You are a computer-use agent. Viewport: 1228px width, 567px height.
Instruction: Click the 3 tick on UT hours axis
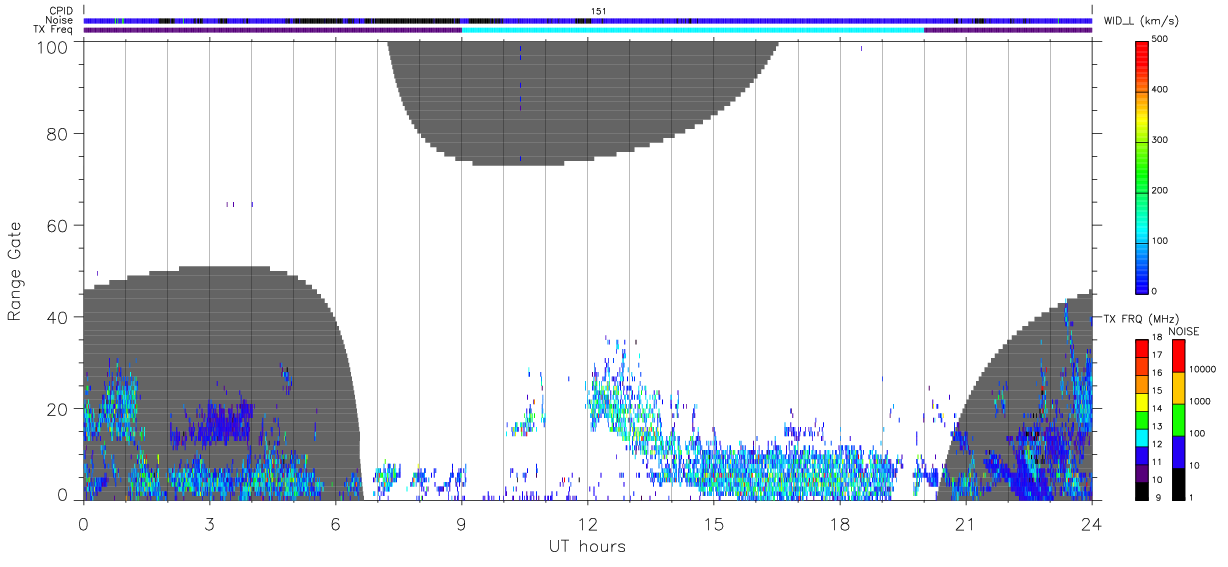pos(209,523)
